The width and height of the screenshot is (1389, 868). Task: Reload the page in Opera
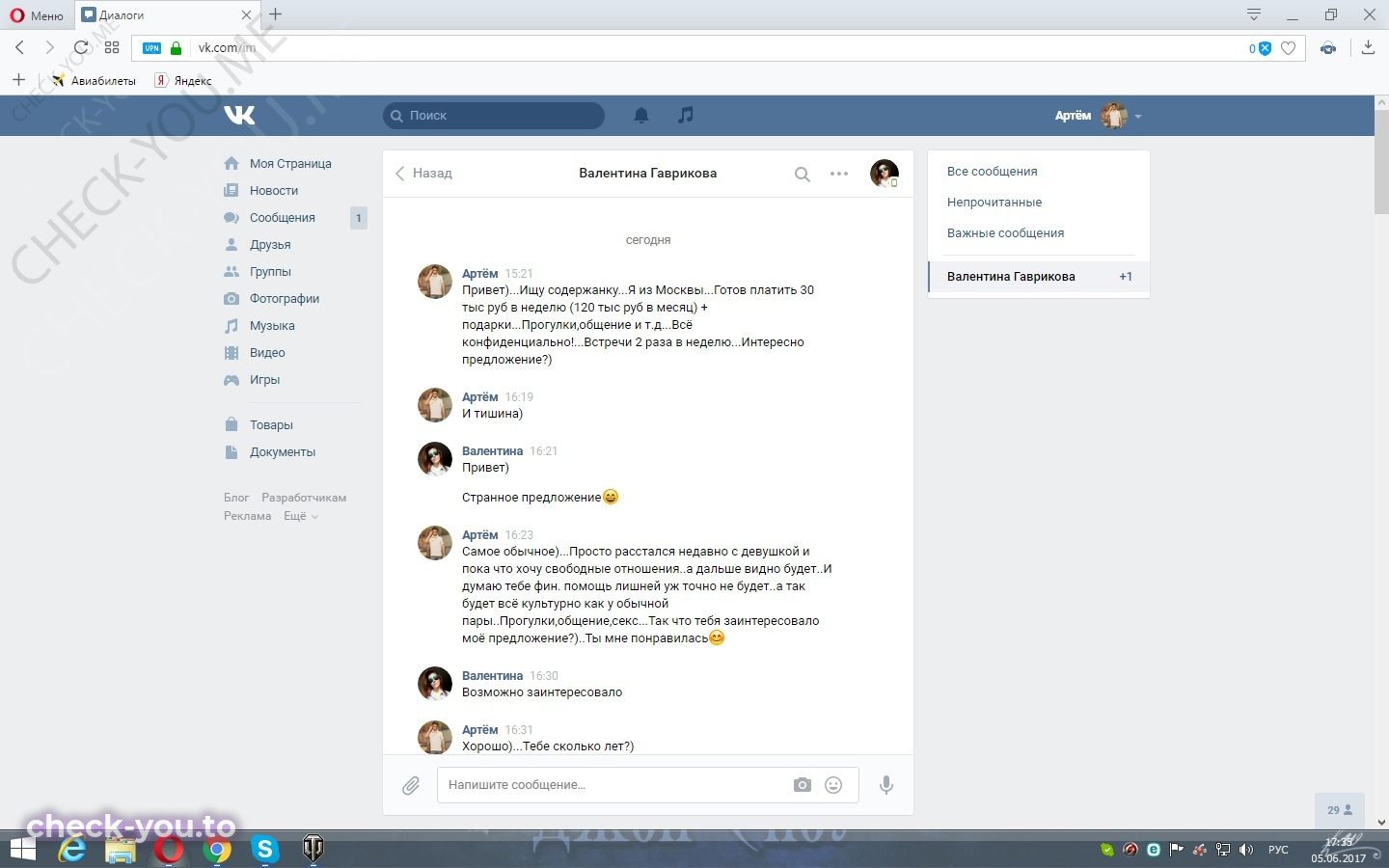coord(81,47)
